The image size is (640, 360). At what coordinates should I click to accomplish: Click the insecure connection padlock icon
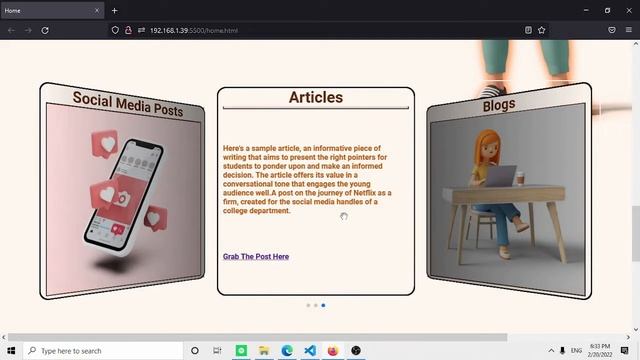click(x=128, y=30)
